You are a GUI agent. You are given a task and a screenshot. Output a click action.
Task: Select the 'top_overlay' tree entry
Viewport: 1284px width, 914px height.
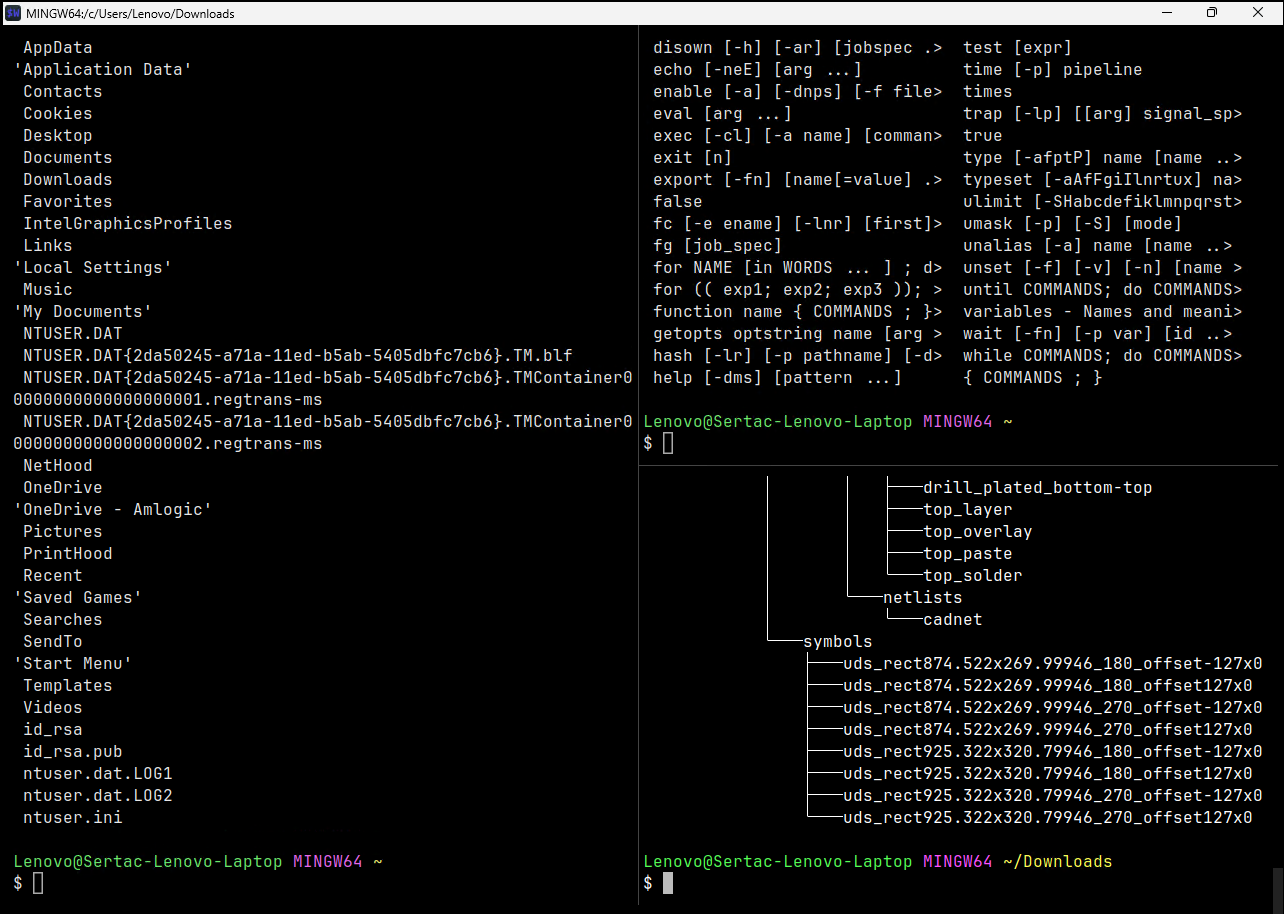pos(978,532)
